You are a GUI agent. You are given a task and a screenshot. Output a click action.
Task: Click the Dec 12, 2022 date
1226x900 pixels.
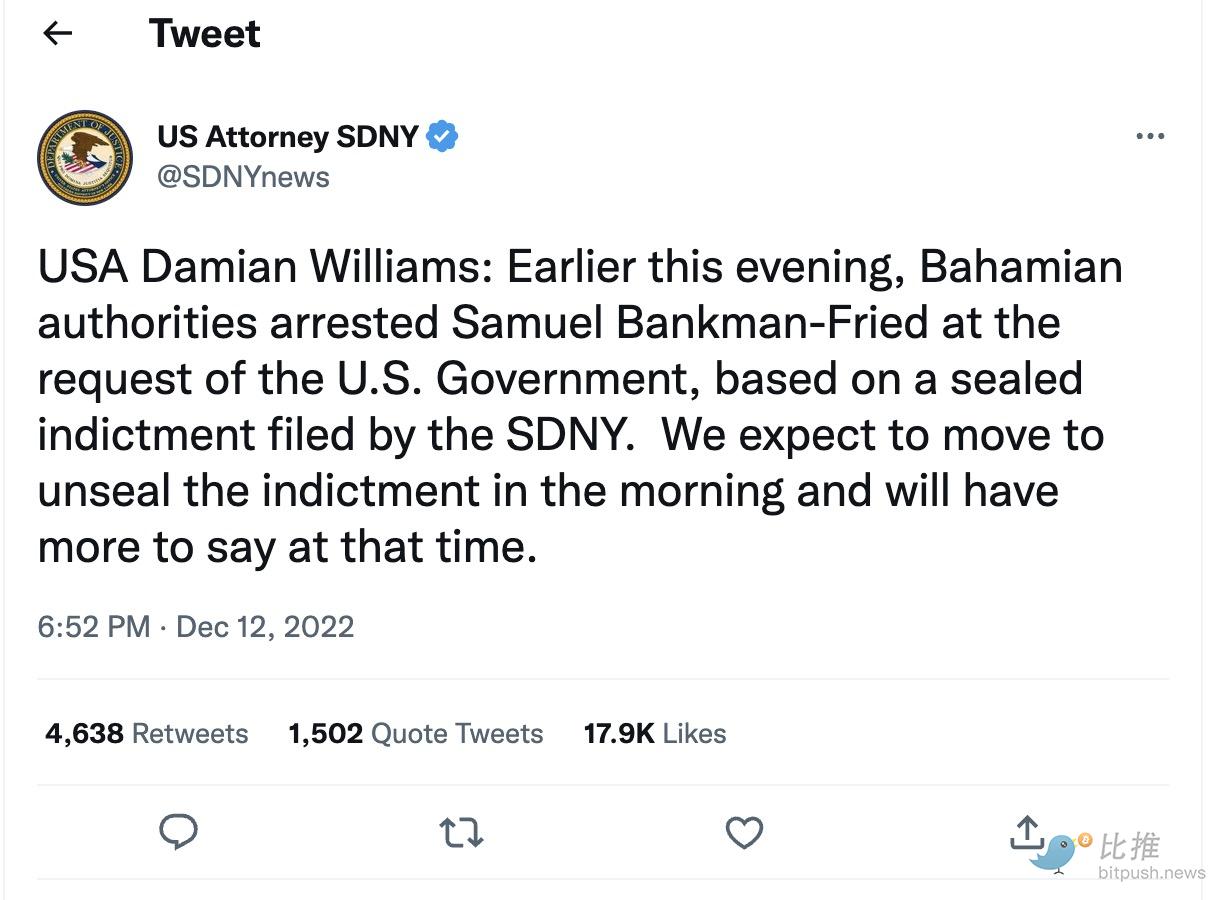[265, 627]
